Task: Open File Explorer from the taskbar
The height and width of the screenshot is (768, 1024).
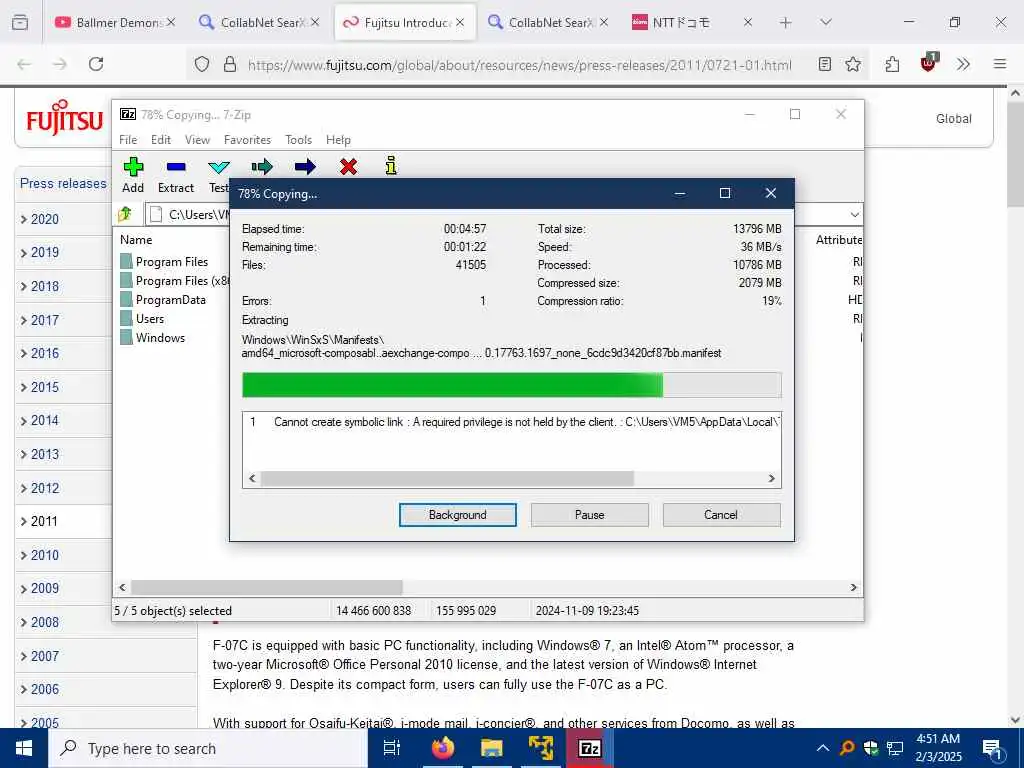Action: click(492, 748)
